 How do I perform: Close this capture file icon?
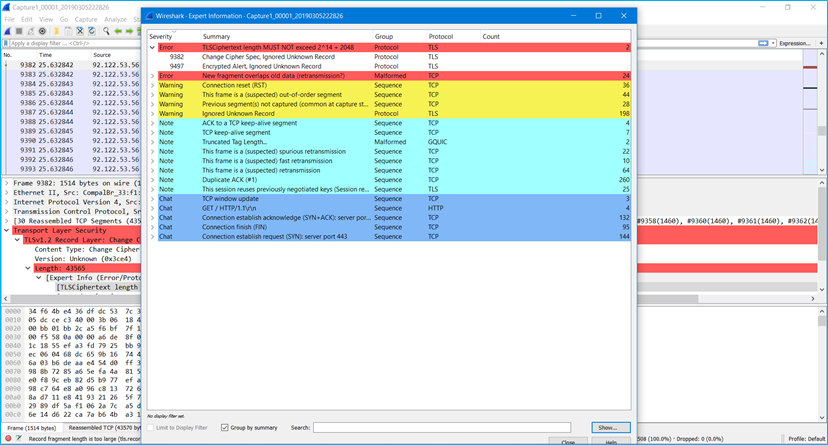click(x=80, y=31)
